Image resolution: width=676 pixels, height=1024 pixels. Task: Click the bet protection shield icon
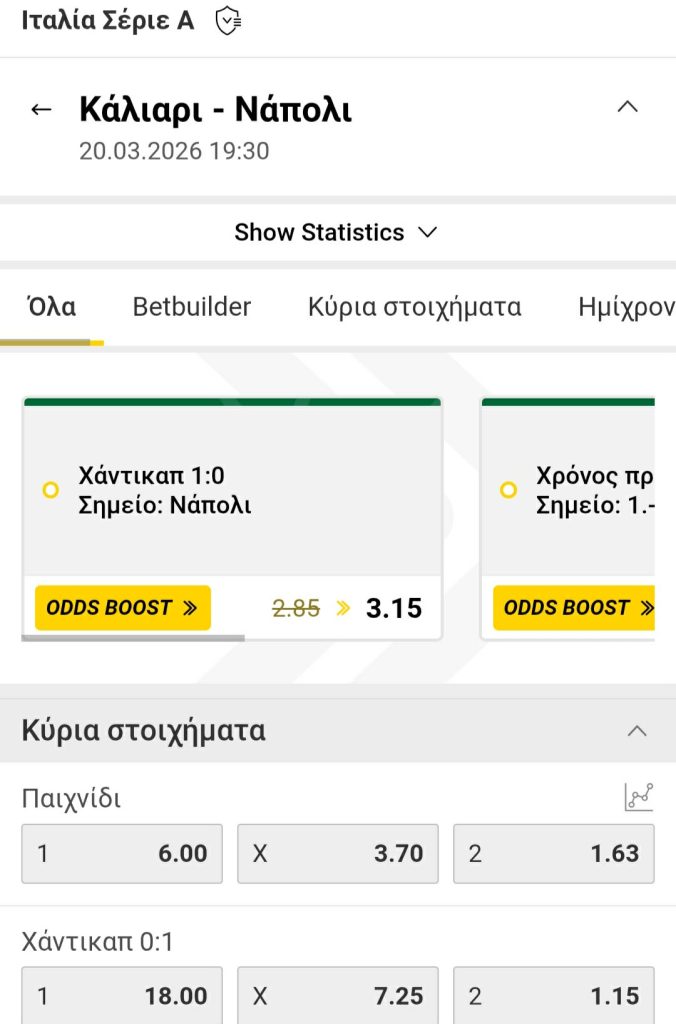[228, 19]
